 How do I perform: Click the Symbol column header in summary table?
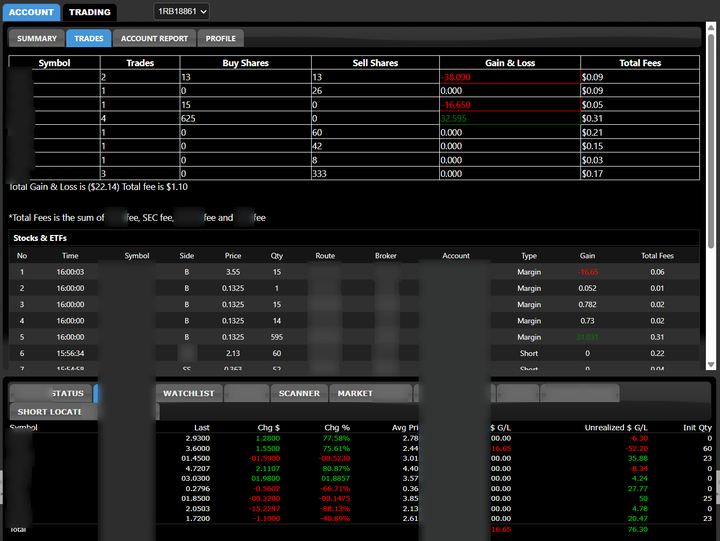54,63
